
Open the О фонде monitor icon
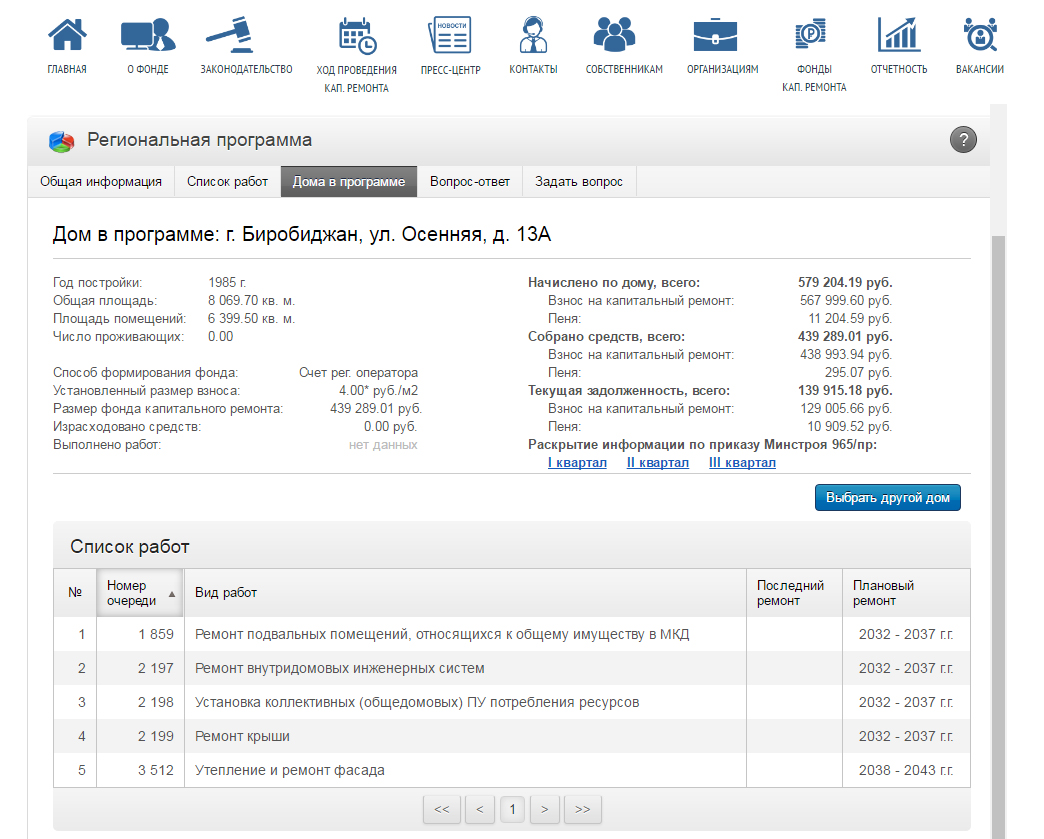click(x=148, y=35)
